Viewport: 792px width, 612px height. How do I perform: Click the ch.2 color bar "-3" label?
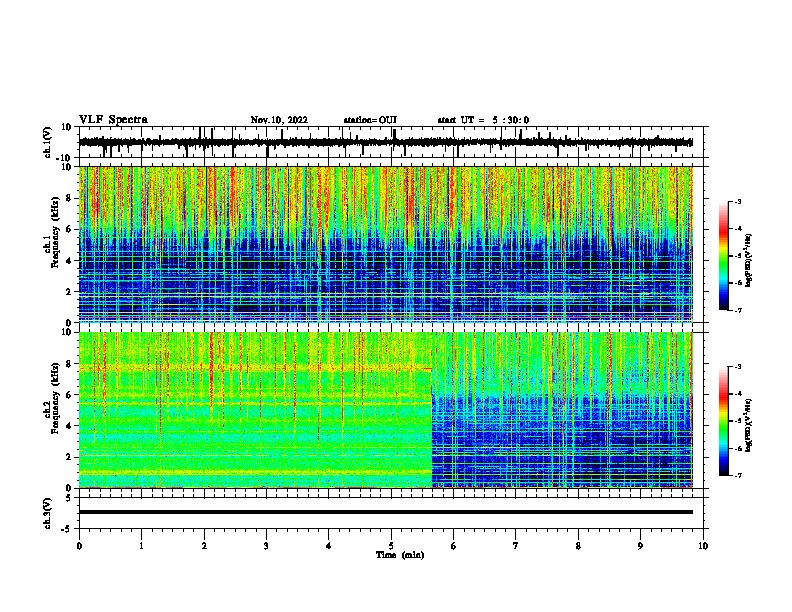pos(738,367)
